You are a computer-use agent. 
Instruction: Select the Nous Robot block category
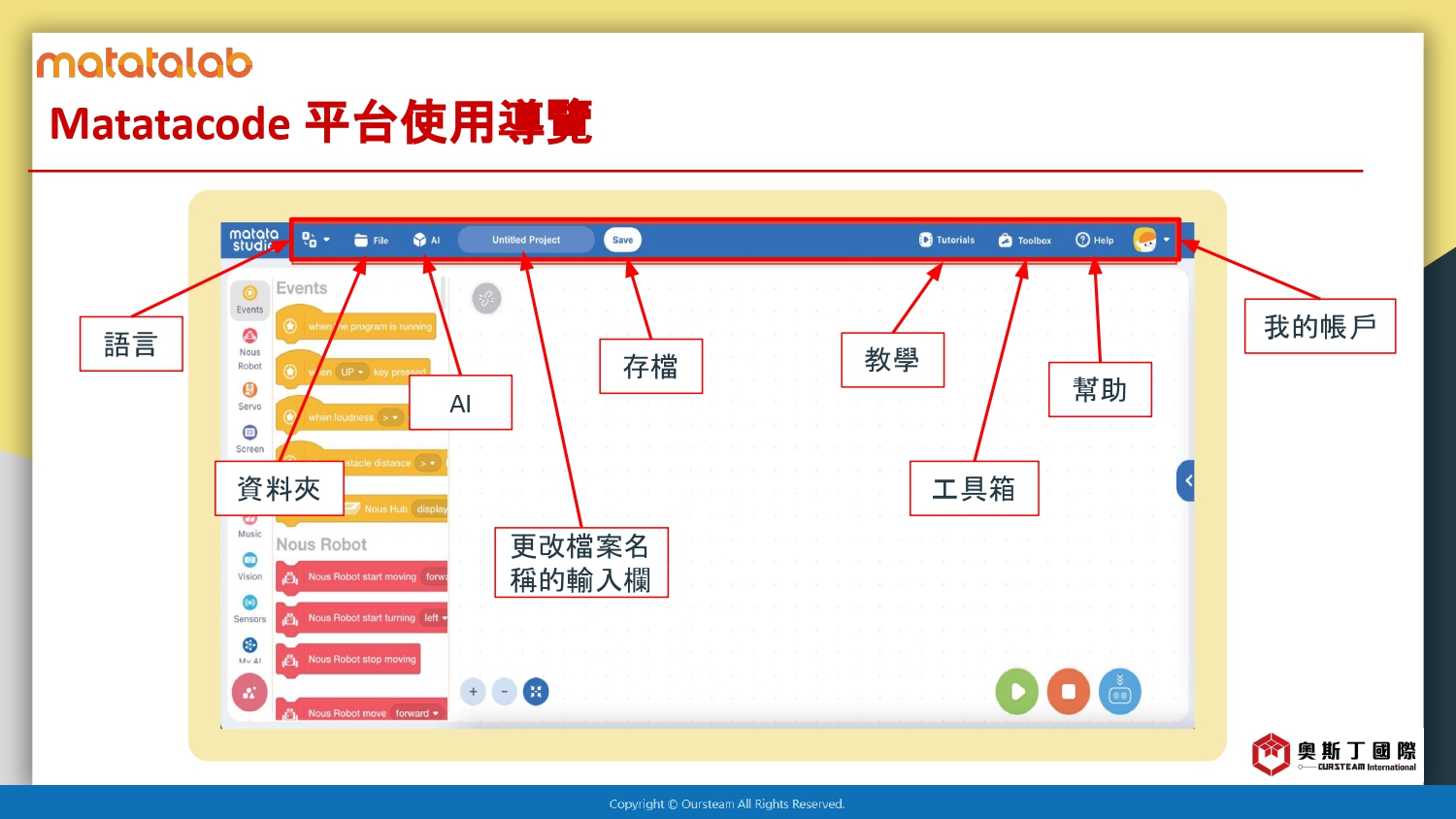pos(249,349)
